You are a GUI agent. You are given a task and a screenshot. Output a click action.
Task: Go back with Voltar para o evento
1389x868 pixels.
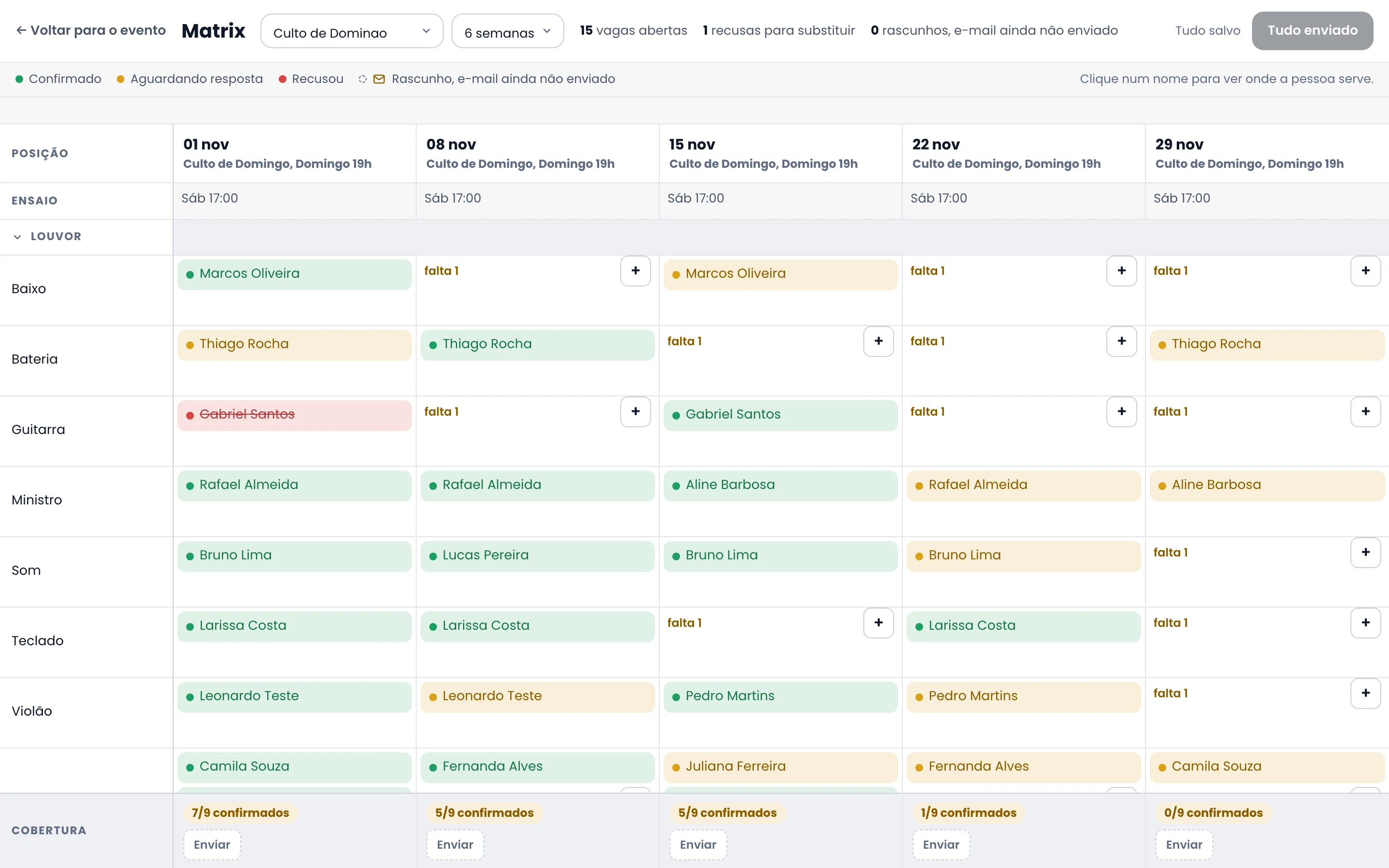91,30
